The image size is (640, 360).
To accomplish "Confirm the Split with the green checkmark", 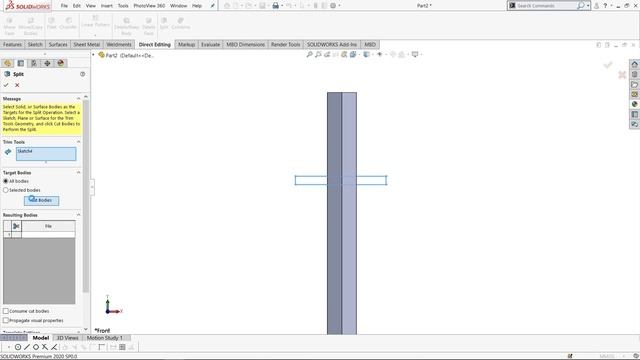I will (6, 85).
